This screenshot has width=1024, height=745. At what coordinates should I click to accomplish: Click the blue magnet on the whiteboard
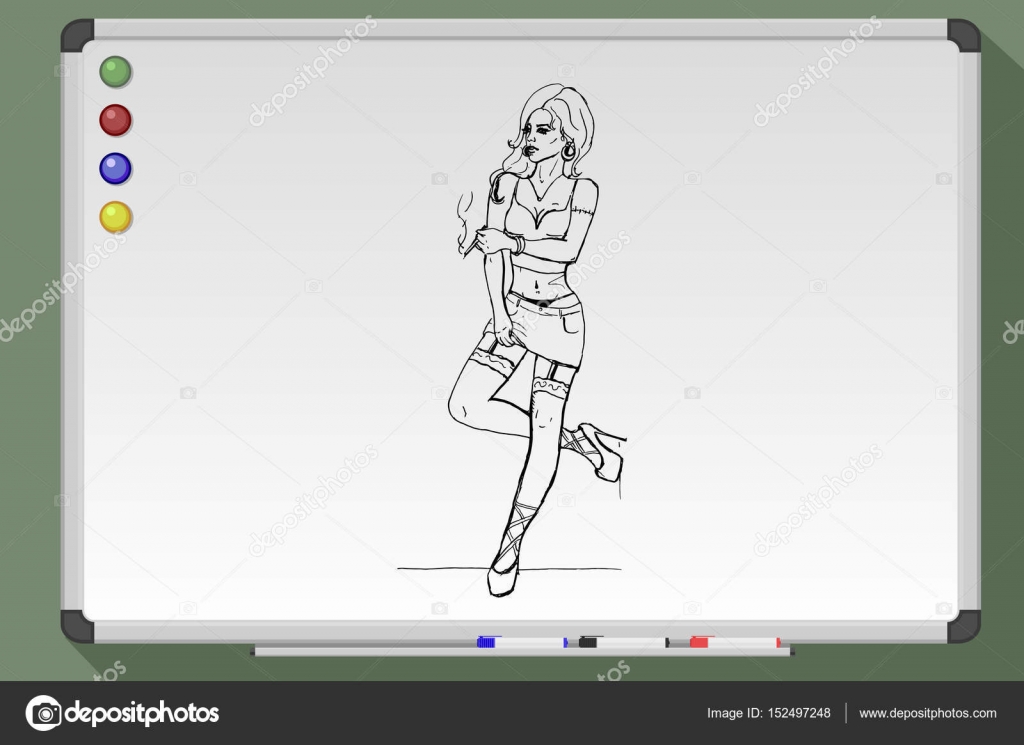pyautogui.click(x=116, y=168)
